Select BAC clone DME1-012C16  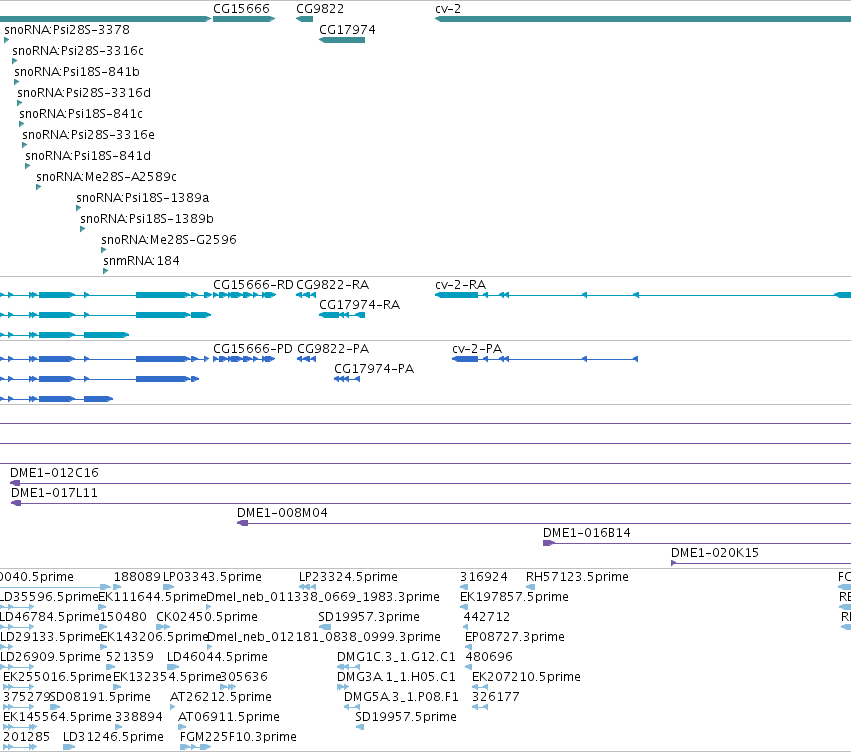point(54,473)
